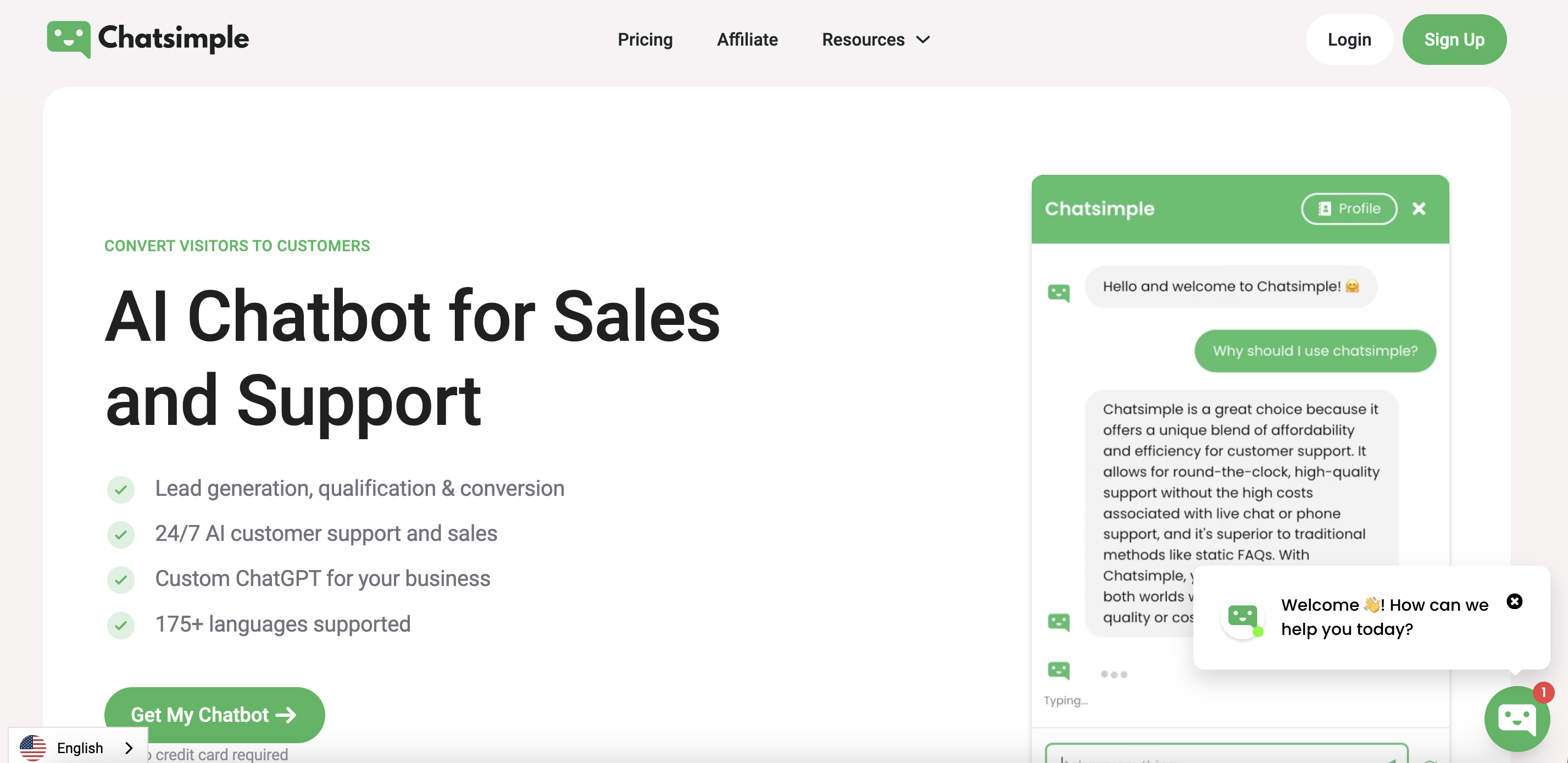Viewport: 1568px width, 763px height.
Task: Click the Chatsimple brand wordmark
Action: (x=173, y=38)
